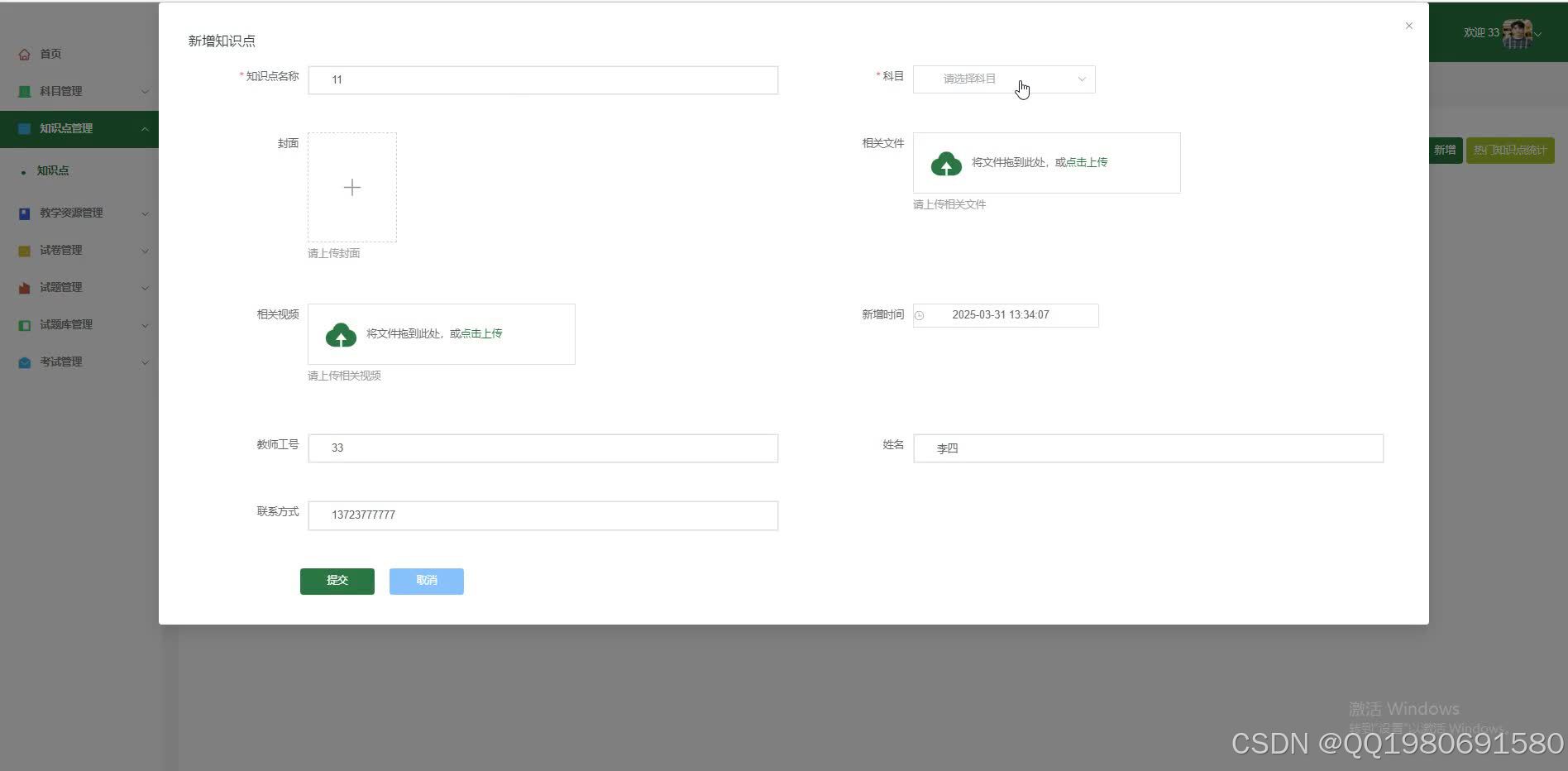Click the cloud upload icon under 相关视频

pyautogui.click(x=341, y=334)
